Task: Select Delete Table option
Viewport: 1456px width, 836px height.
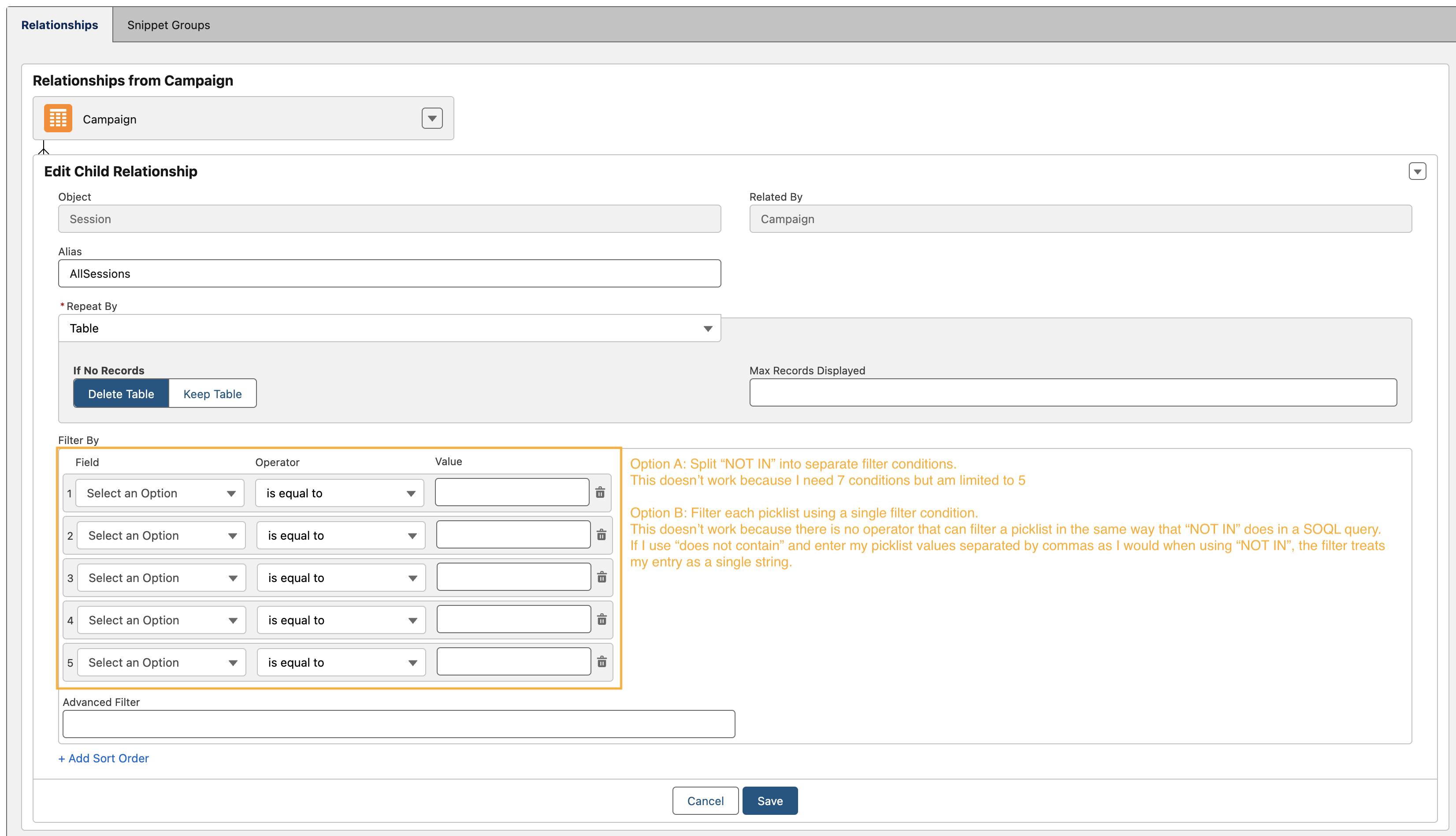Action: [121, 394]
